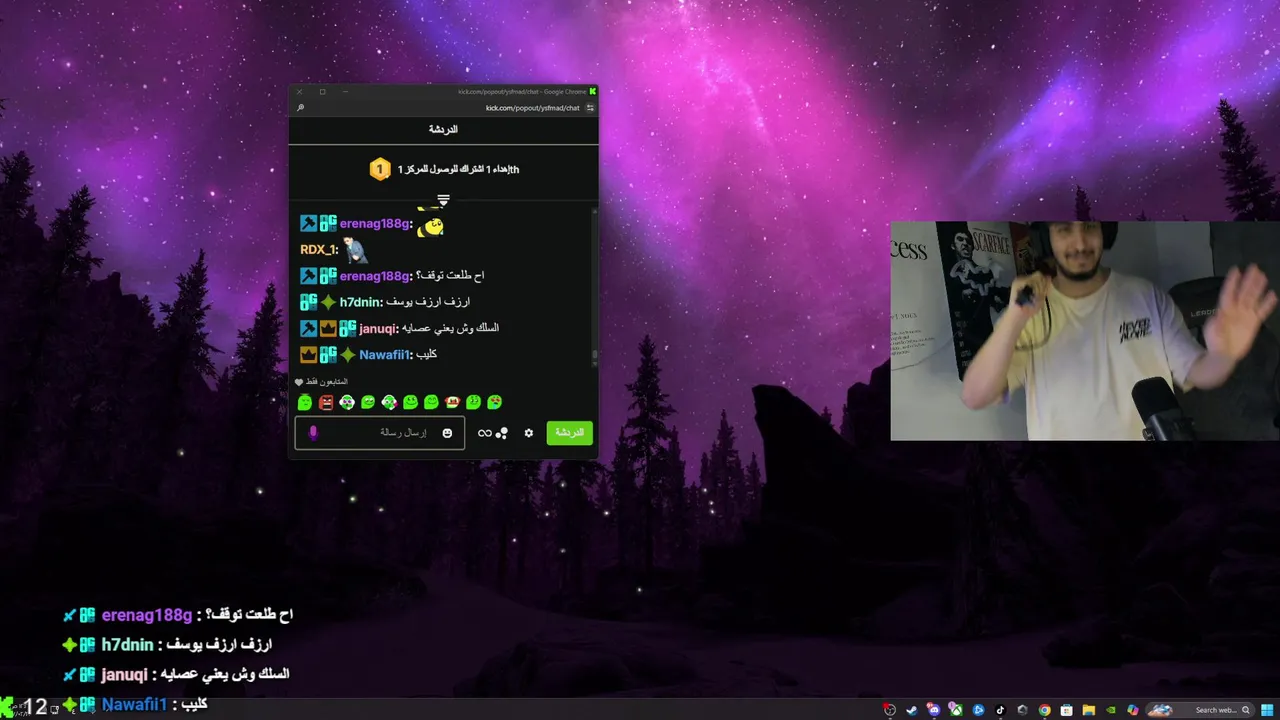Open File Explorer from the taskbar
The height and width of the screenshot is (720, 1280).
[1088, 710]
